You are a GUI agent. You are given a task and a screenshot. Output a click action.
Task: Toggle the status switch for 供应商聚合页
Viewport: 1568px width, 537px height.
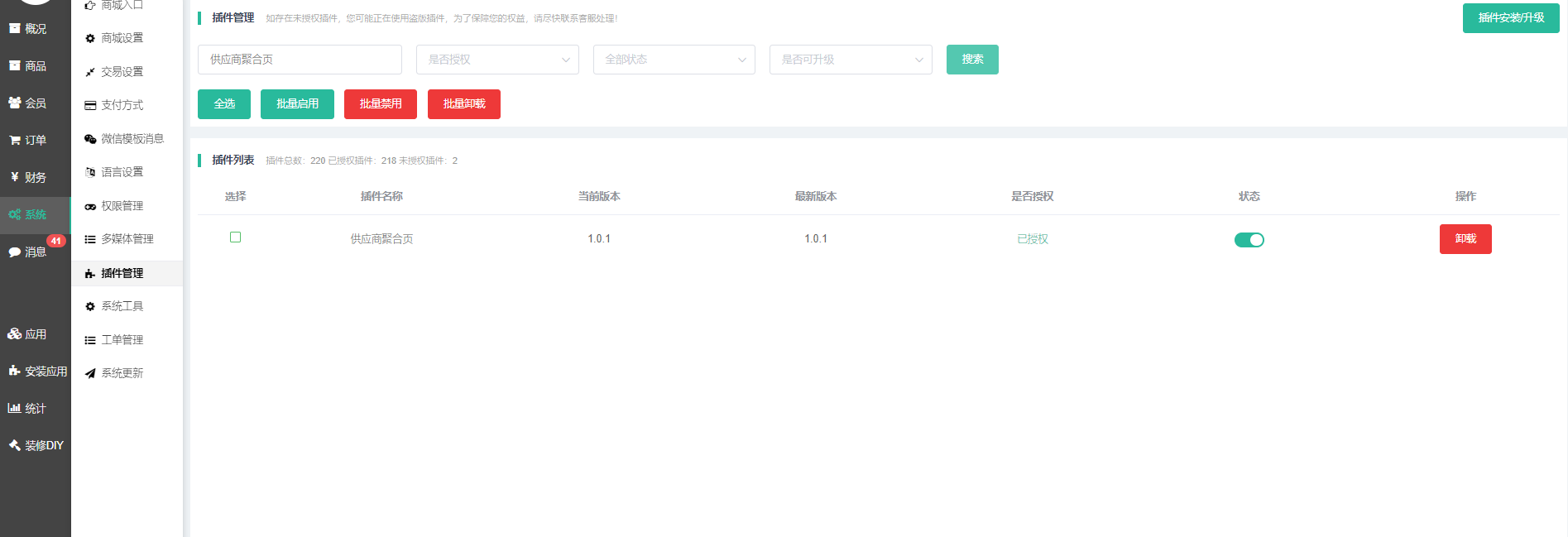coord(1249,240)
